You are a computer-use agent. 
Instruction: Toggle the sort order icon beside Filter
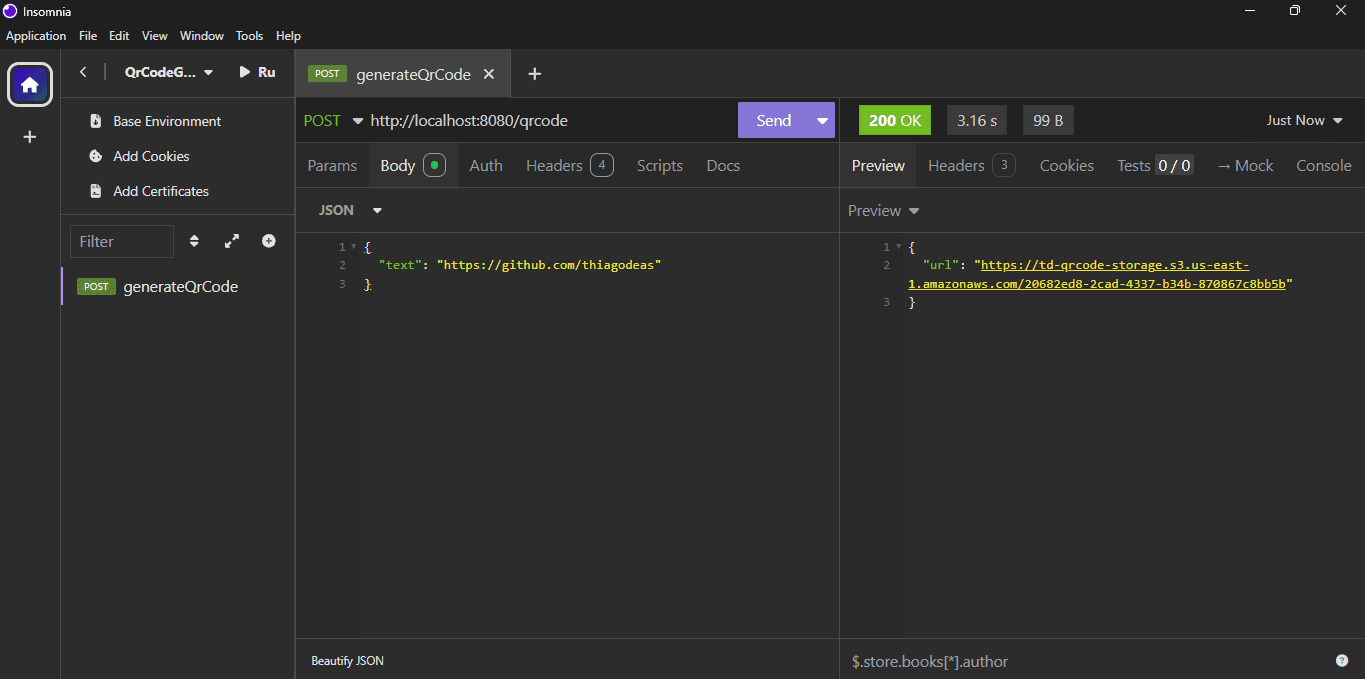pyautogui.click(x=194, y=241)
